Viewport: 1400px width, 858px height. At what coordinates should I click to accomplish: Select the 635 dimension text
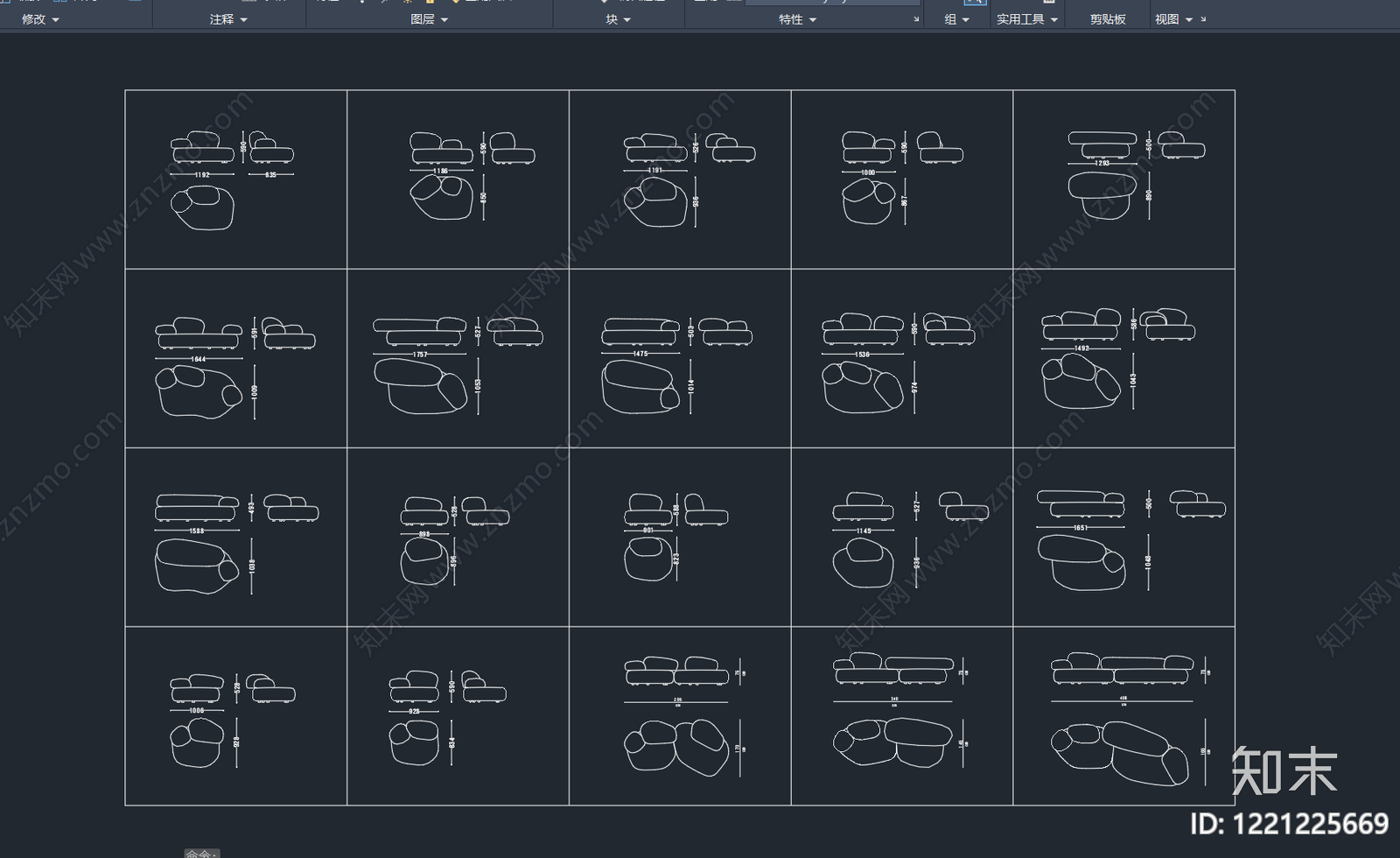pyautogui.click(x=270, y=175)
